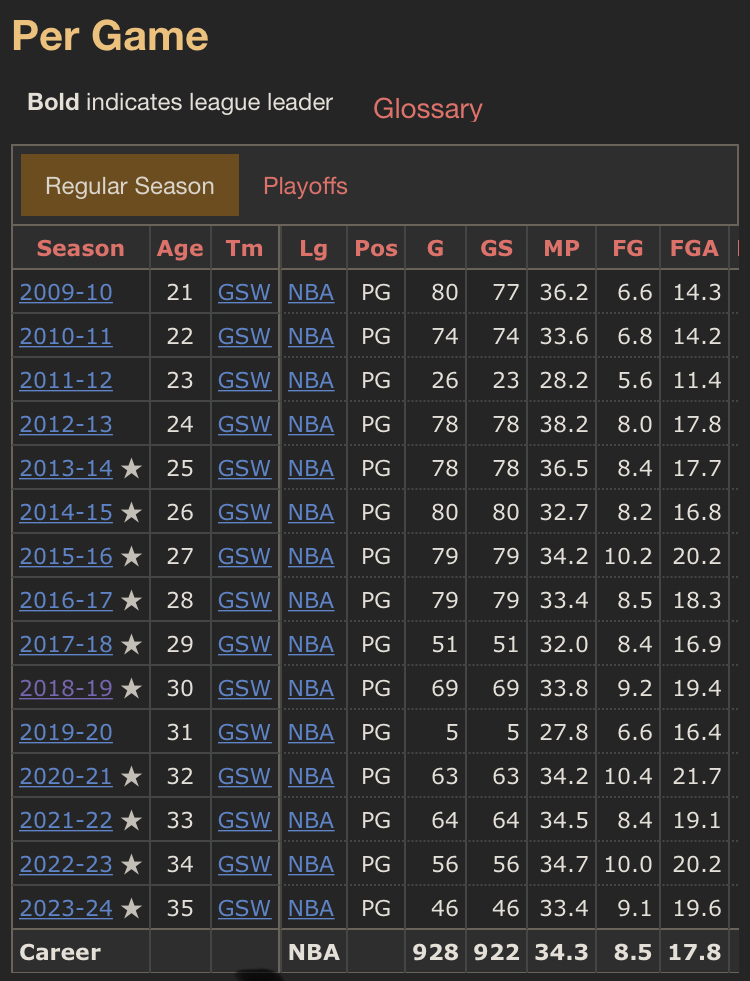
Task: Select the Regular Season tab
Action: (130, 185)
